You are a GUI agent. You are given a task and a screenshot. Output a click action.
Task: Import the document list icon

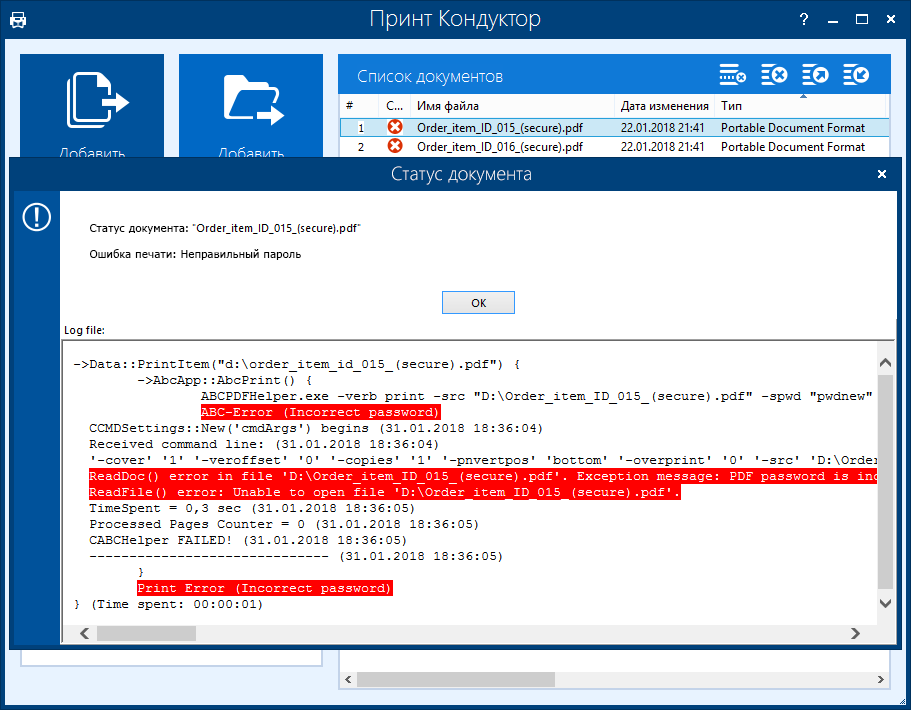pyautogui.click(x=856, y=75)
